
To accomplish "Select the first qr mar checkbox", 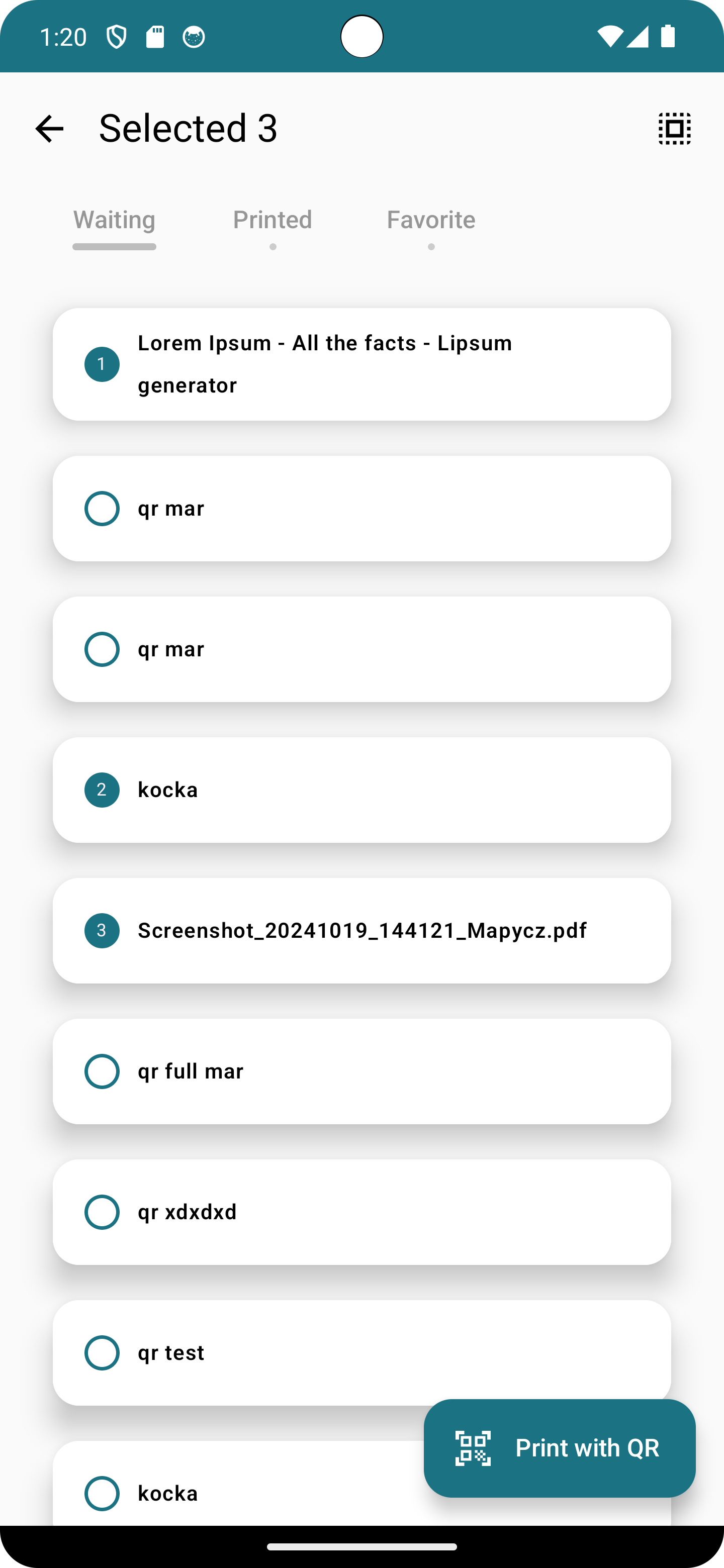I will pos(102,509).
